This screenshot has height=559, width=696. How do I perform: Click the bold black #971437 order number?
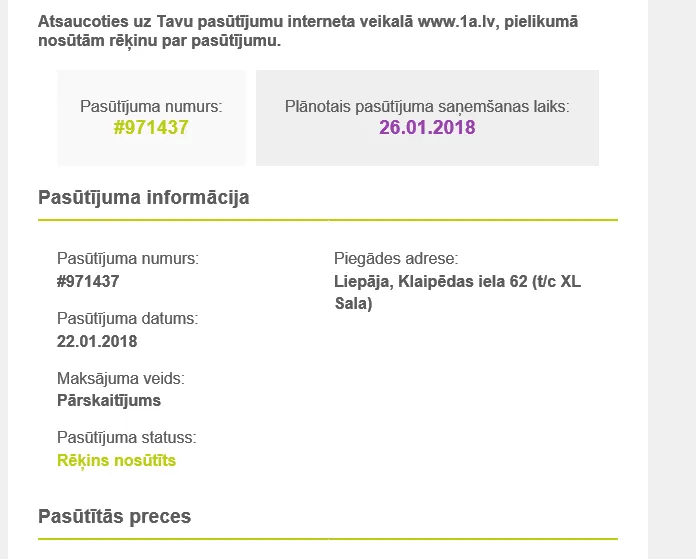coord(88,281)
